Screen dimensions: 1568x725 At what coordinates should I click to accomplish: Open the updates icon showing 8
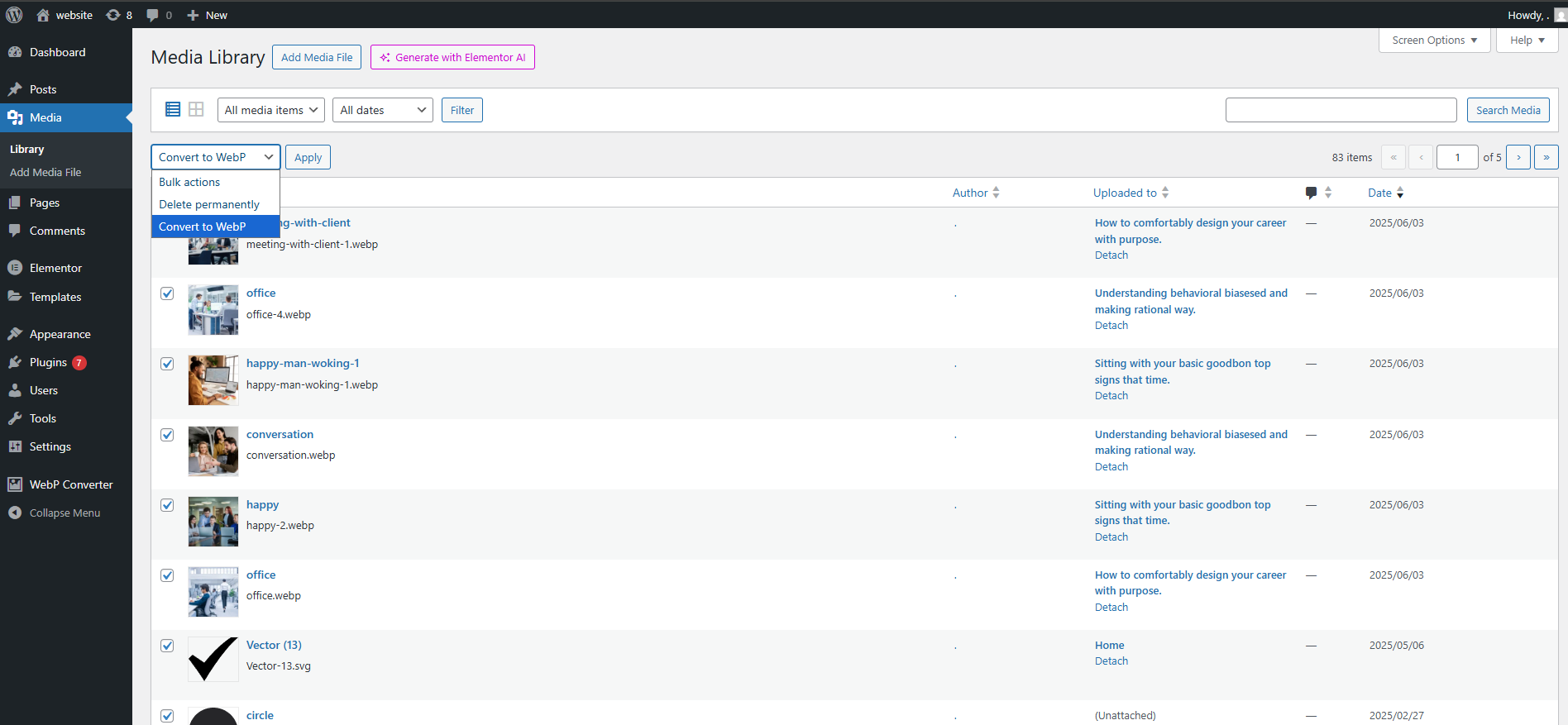point(113,15)
